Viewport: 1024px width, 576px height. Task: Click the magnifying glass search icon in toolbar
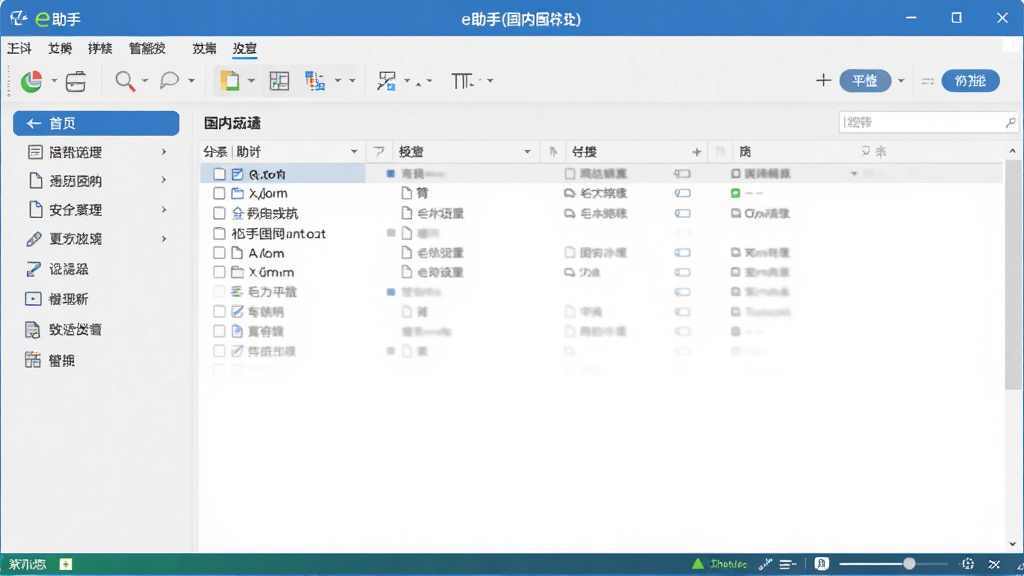125,81
